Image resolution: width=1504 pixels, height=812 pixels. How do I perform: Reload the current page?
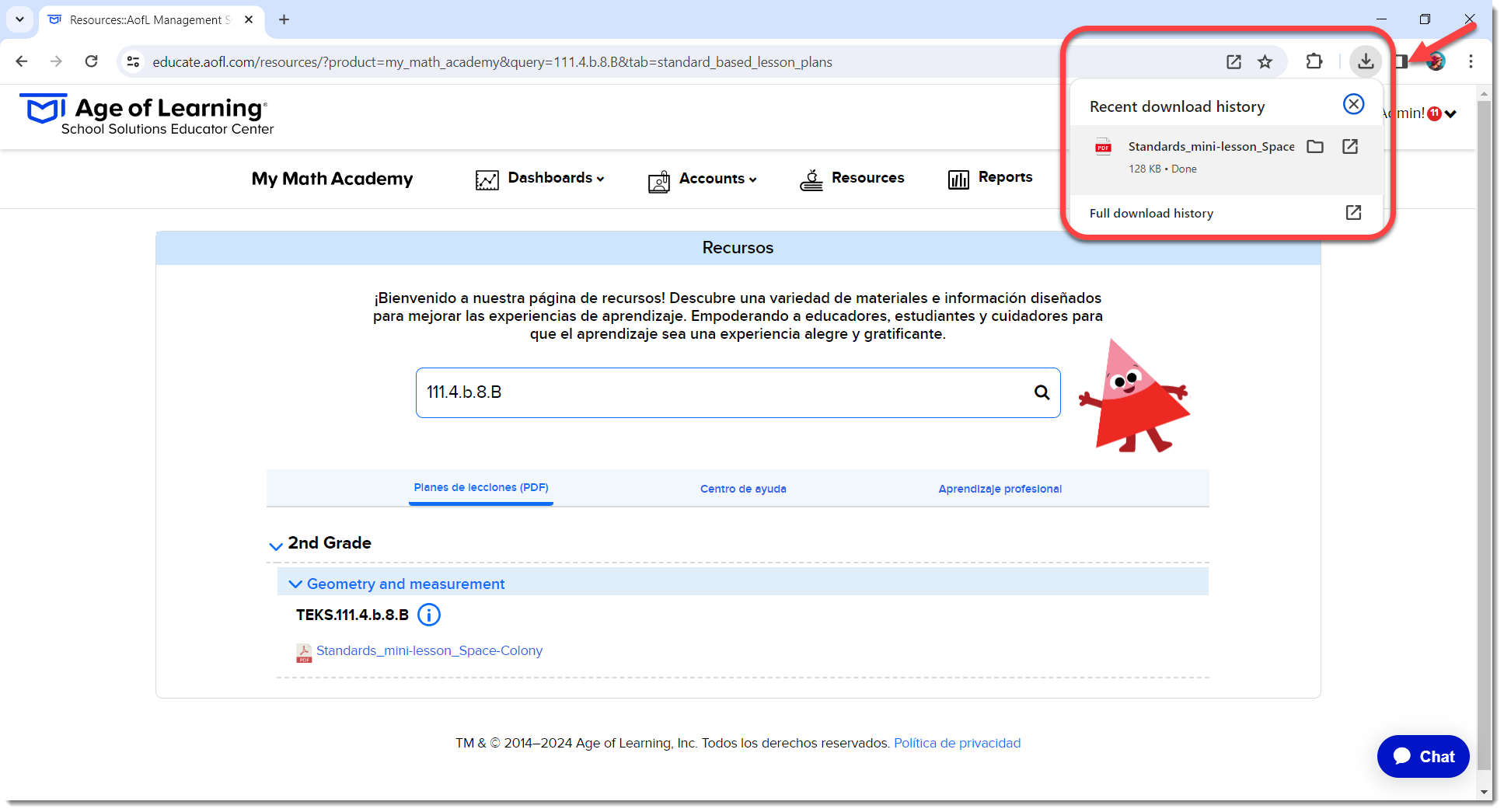(92, 61)
